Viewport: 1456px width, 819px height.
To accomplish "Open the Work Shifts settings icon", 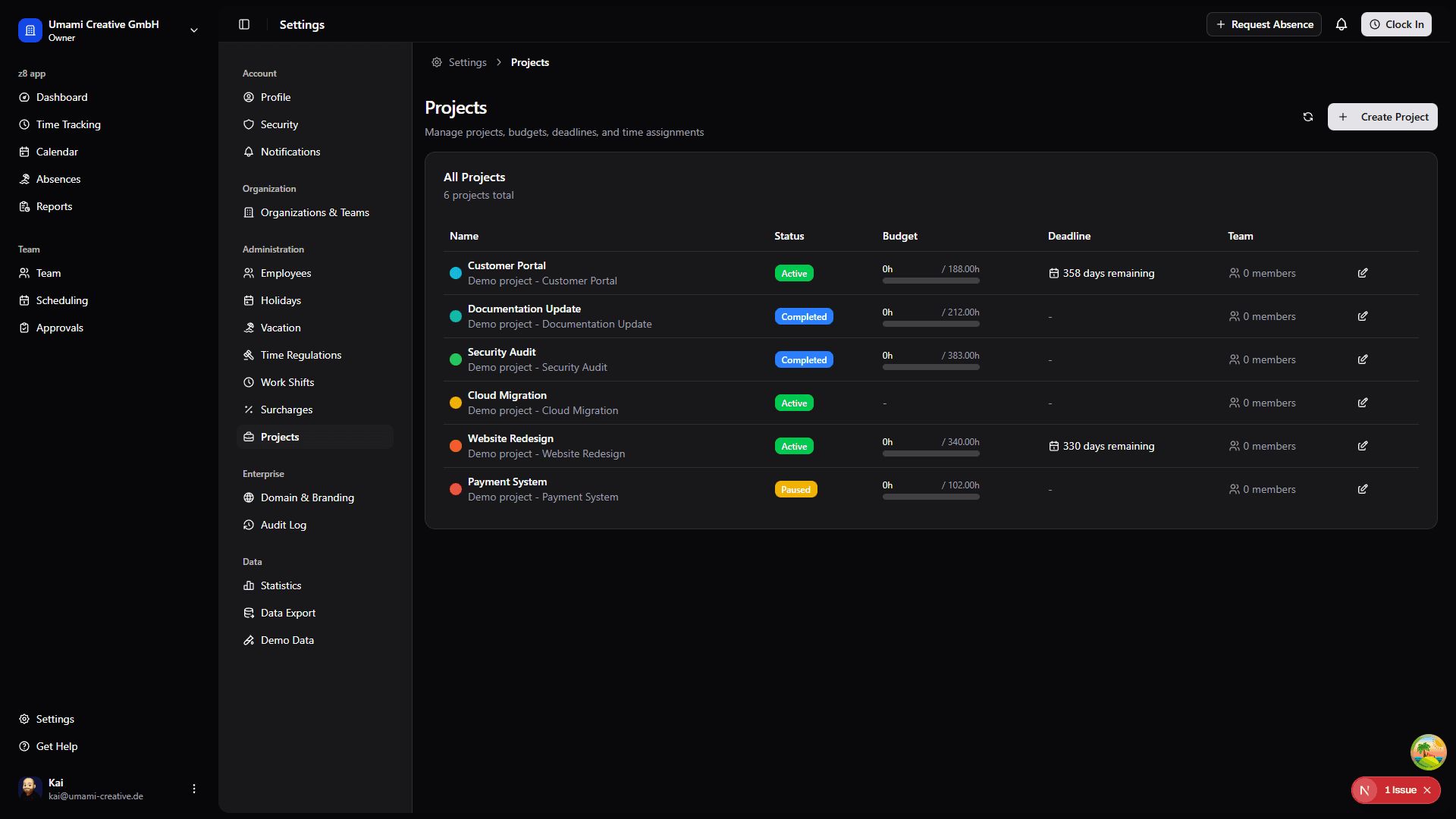I will coord(248,381).
